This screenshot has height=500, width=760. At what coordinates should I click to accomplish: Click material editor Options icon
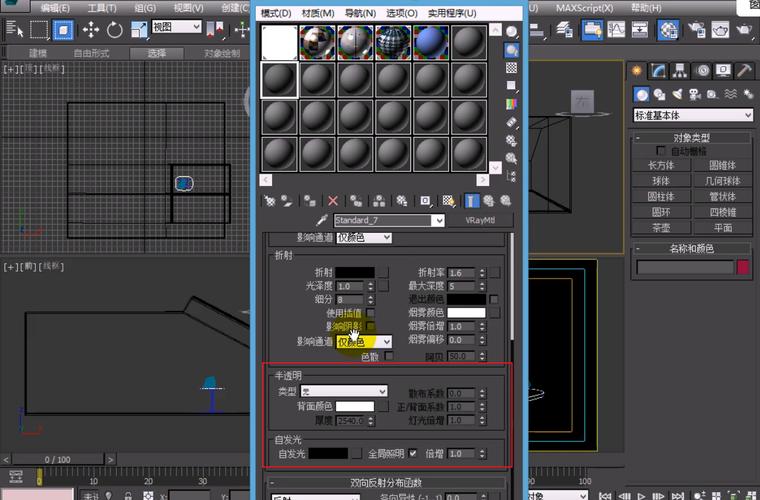511,140
